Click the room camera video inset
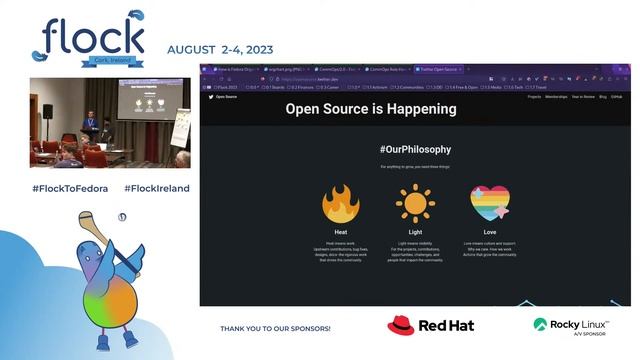Image resolution: width=640 pixels, height=360 pixels. (110, 123)
